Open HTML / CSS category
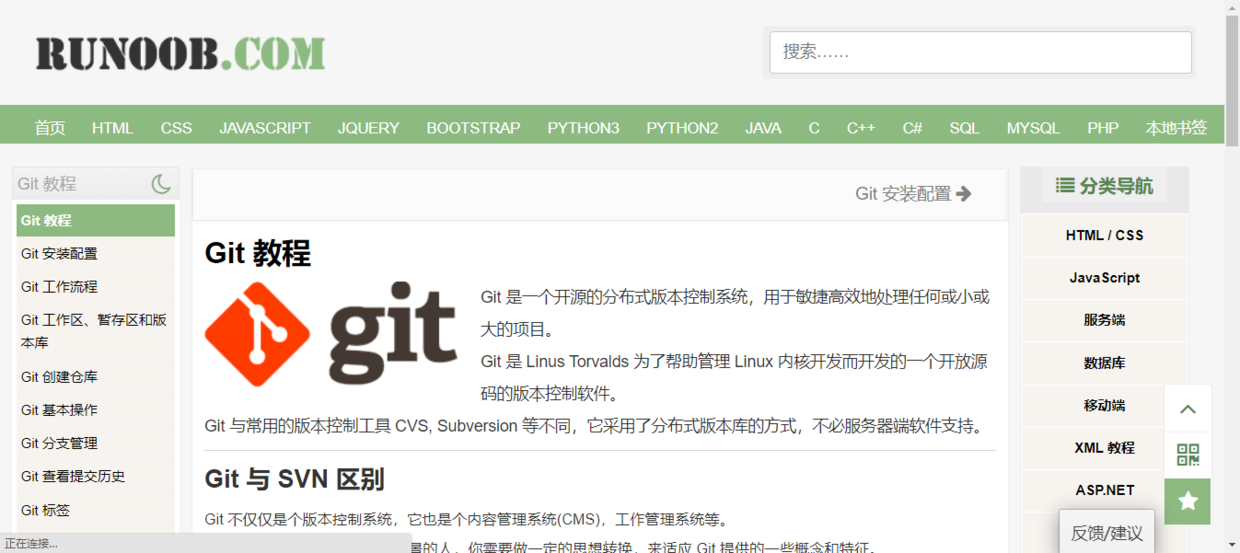The image size is (1240, 553). click(1104, 236)
